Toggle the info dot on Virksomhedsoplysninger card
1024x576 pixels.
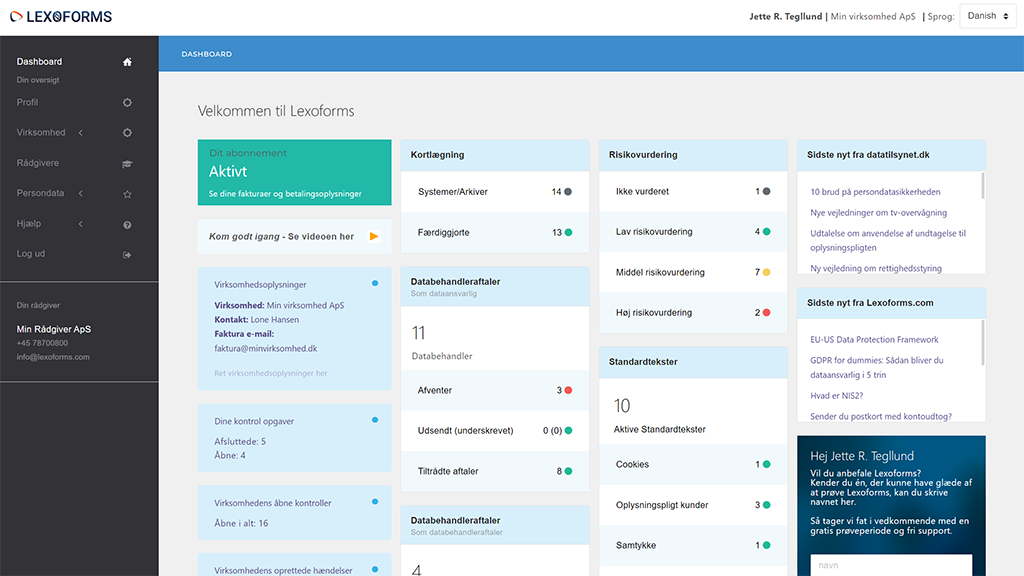376,284
